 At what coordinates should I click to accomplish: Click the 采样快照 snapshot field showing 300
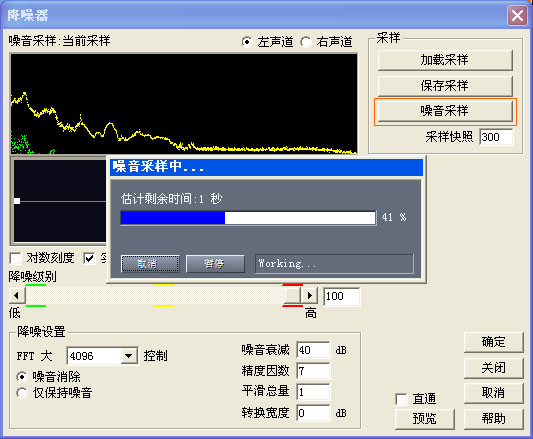496,137
